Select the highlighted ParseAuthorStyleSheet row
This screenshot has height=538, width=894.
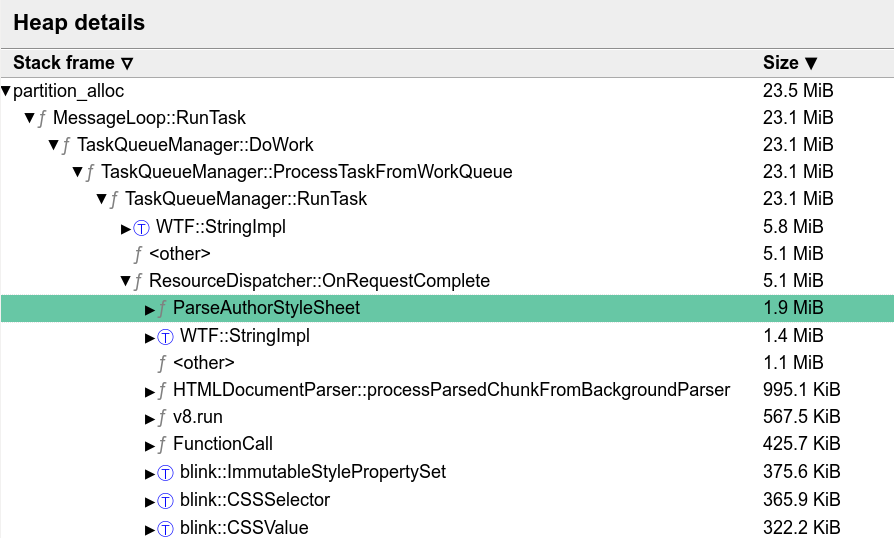pyautogui.click(x=447, y=308)
